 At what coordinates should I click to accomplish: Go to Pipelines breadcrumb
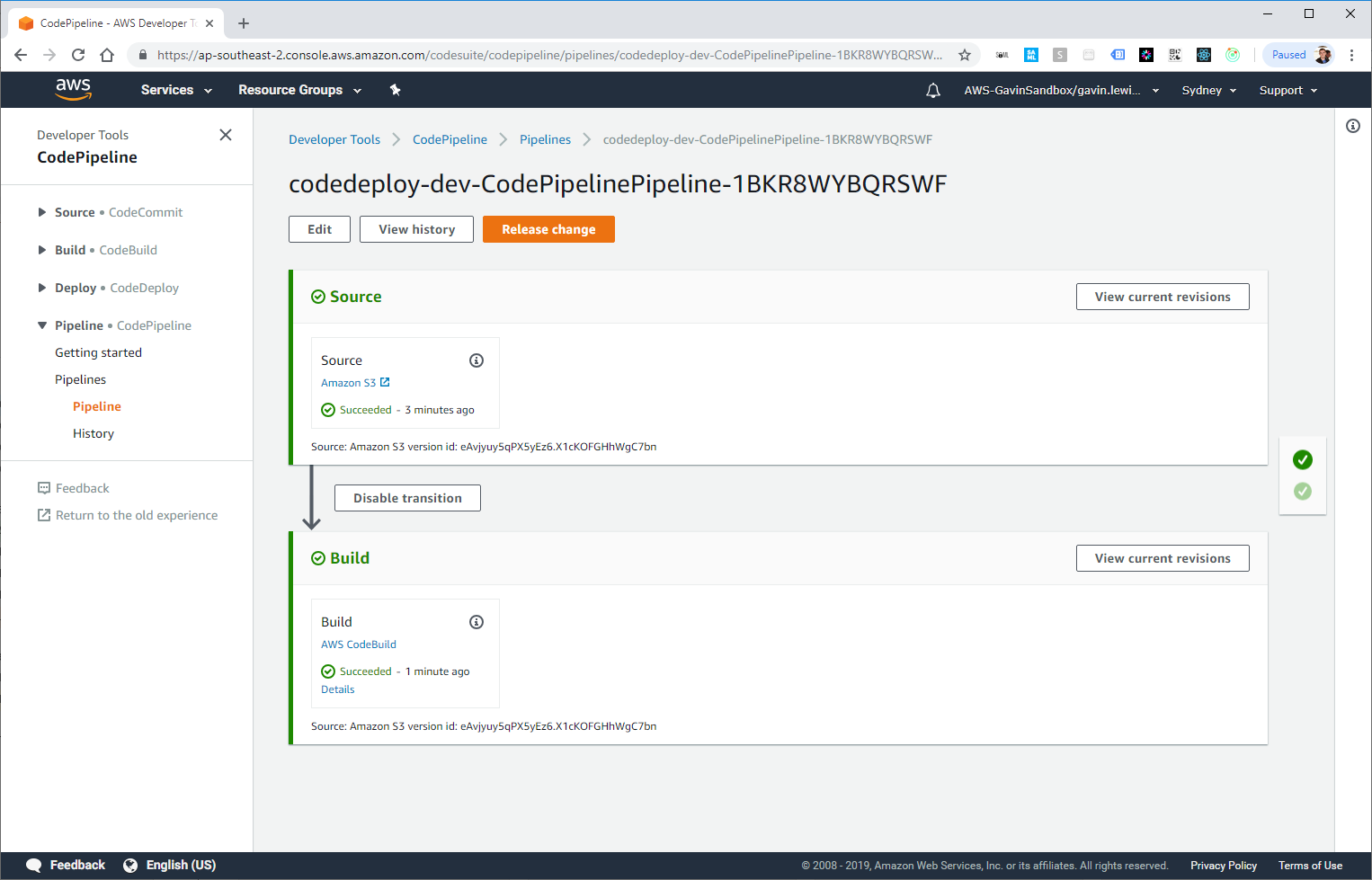545,139
